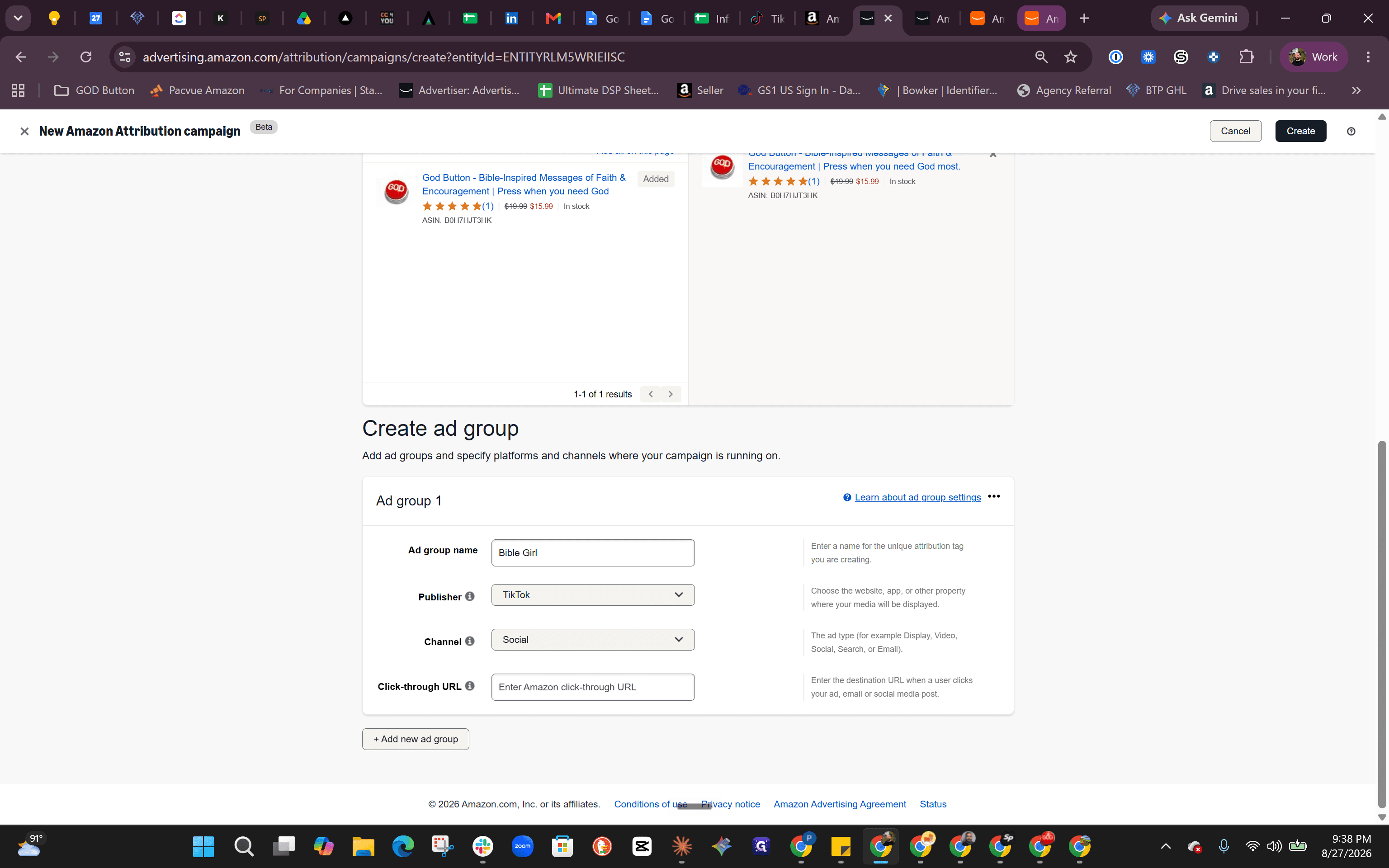Image resolution: width=1389 pixels, height=868 pixels.
Task: Click the Ad group name field
Action: click(593, 553)
